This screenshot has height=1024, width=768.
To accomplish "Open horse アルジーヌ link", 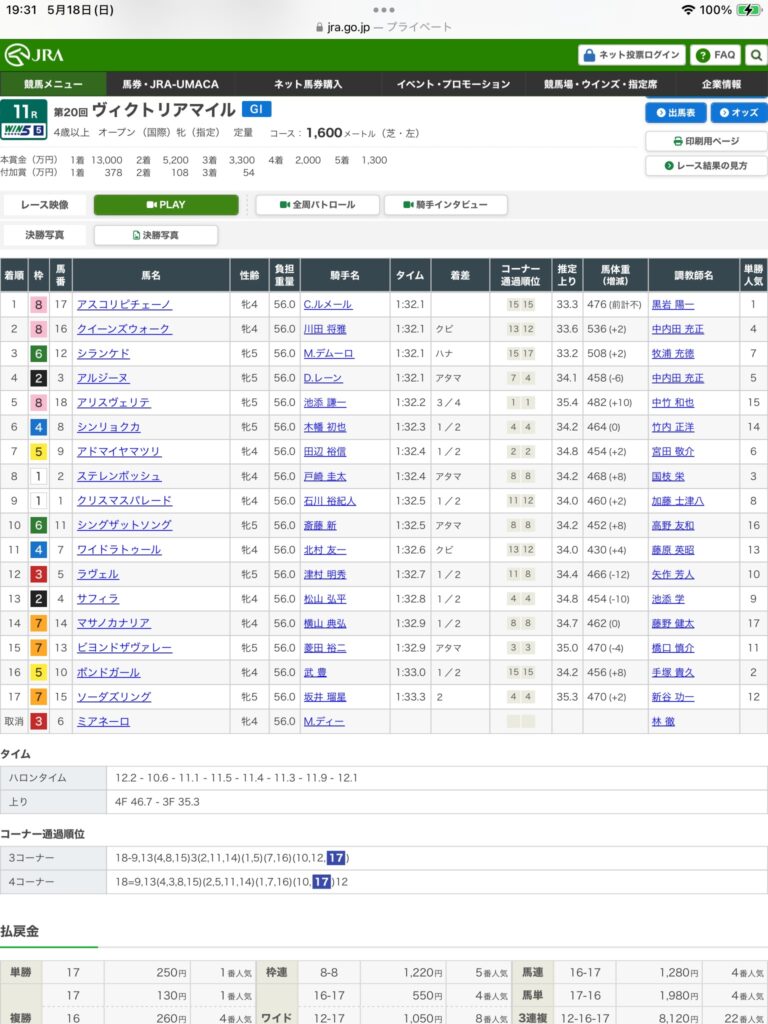I will click(x=103, y=378).
